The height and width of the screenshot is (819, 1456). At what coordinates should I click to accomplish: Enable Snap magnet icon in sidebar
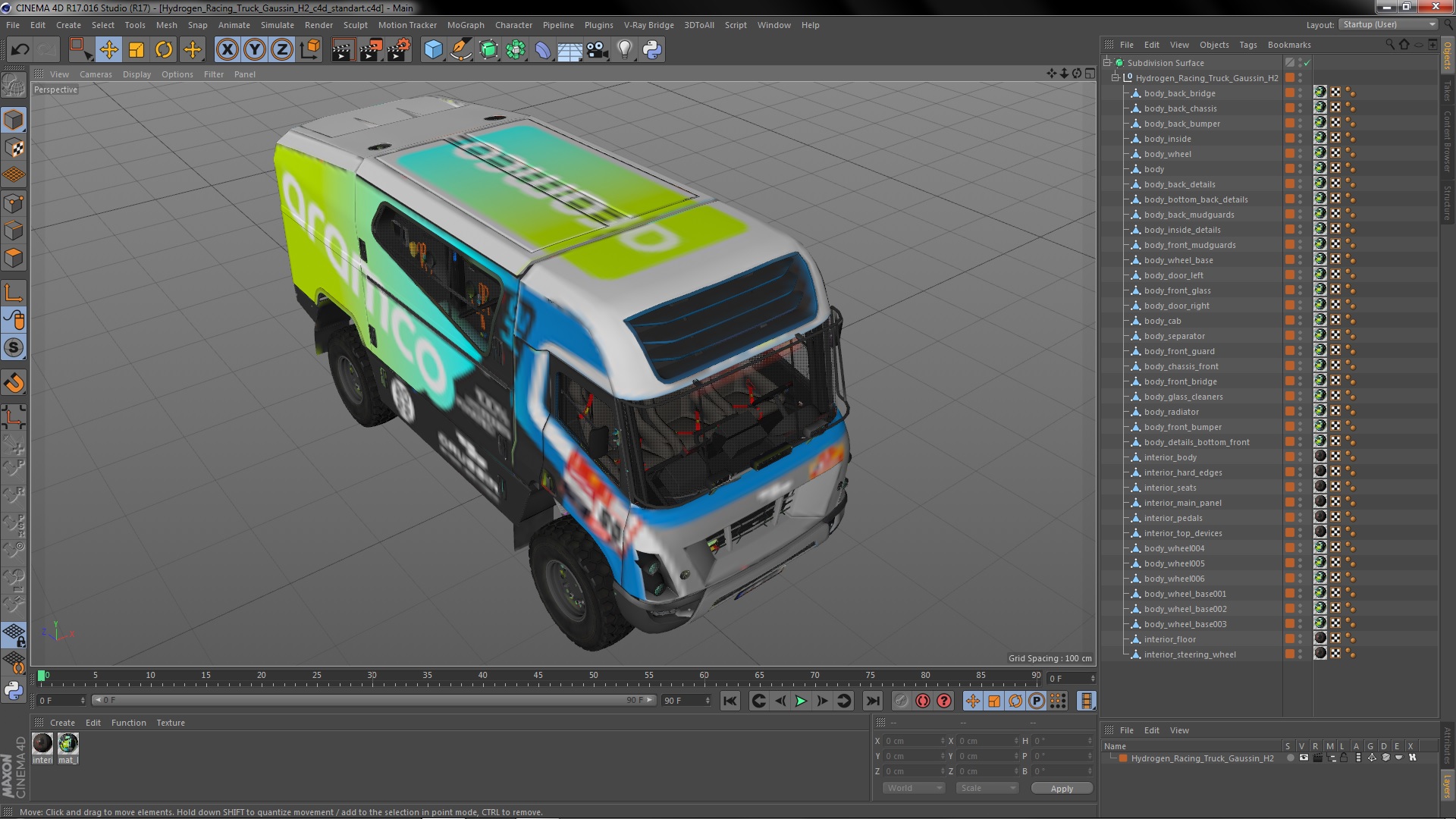point(14,383)
